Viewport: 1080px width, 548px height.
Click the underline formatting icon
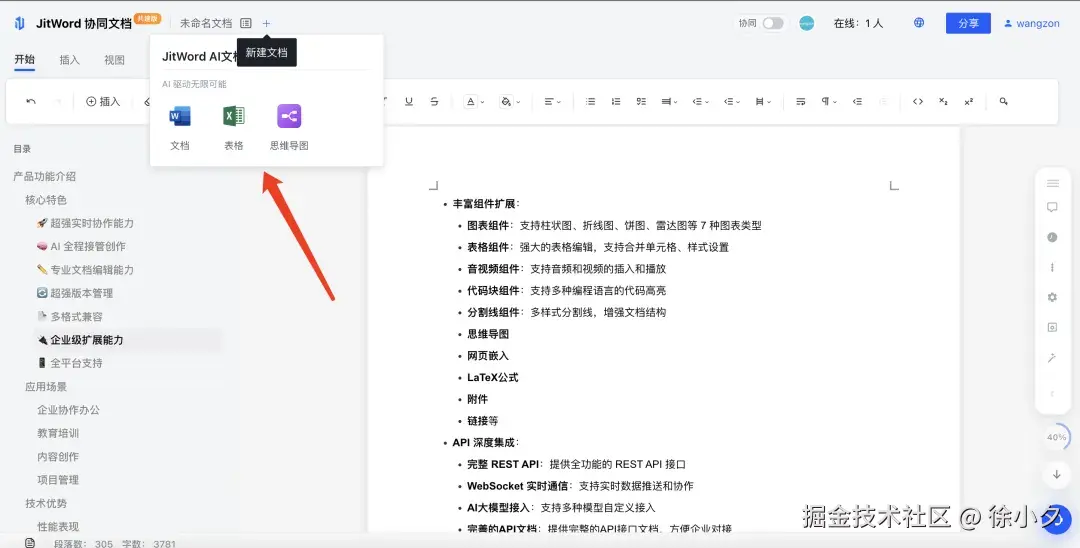click(x=409, y=101)
